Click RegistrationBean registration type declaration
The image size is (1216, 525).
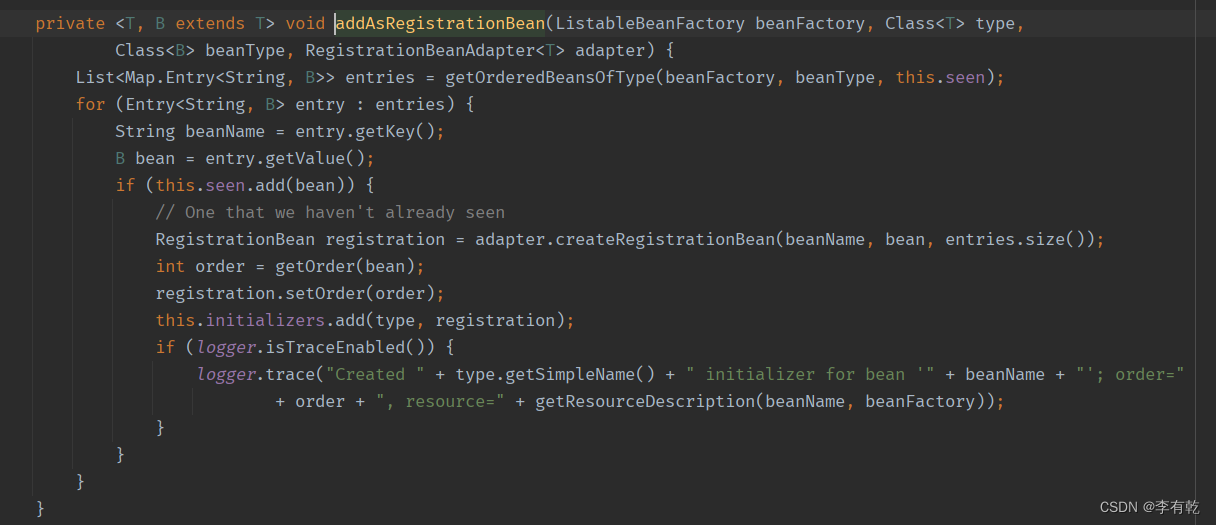point(300,239)
